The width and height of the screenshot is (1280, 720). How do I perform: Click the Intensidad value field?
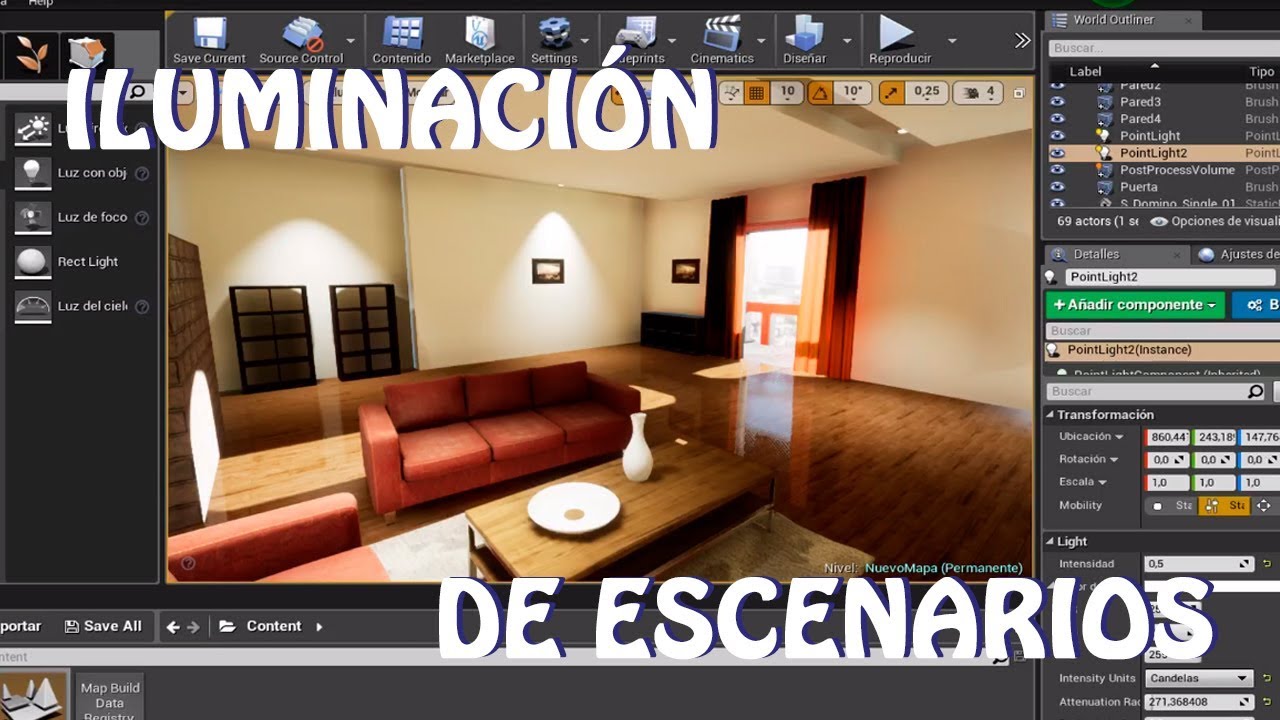click(1199, 564)
